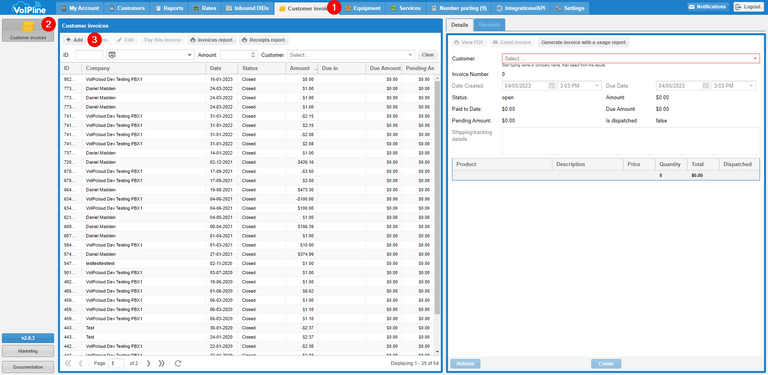Click into the ID filter field
The width and height of the screenshot is (768, 375).
pyautogui.click(x=89, y=55)
